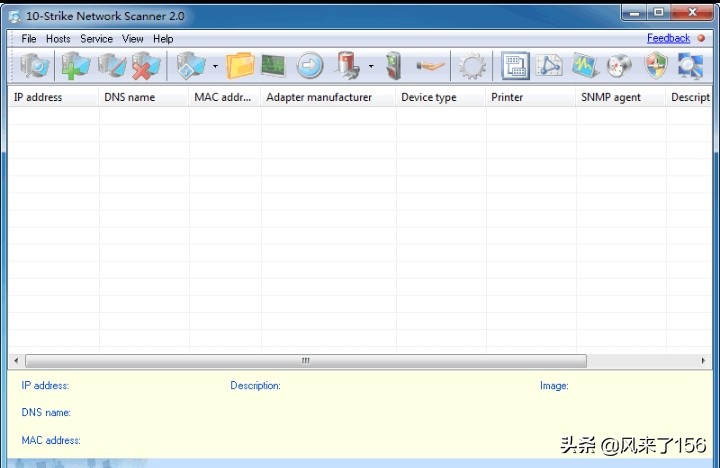Sort by DNS name column header
This screenshot has width=720, height=468.
pos(144,97)
